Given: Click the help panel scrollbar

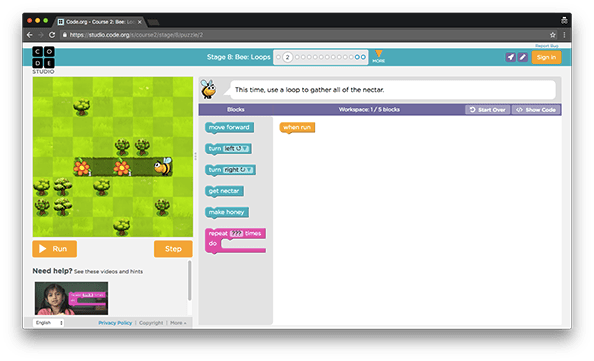Looking at the screenshot, I should [189, 281].
